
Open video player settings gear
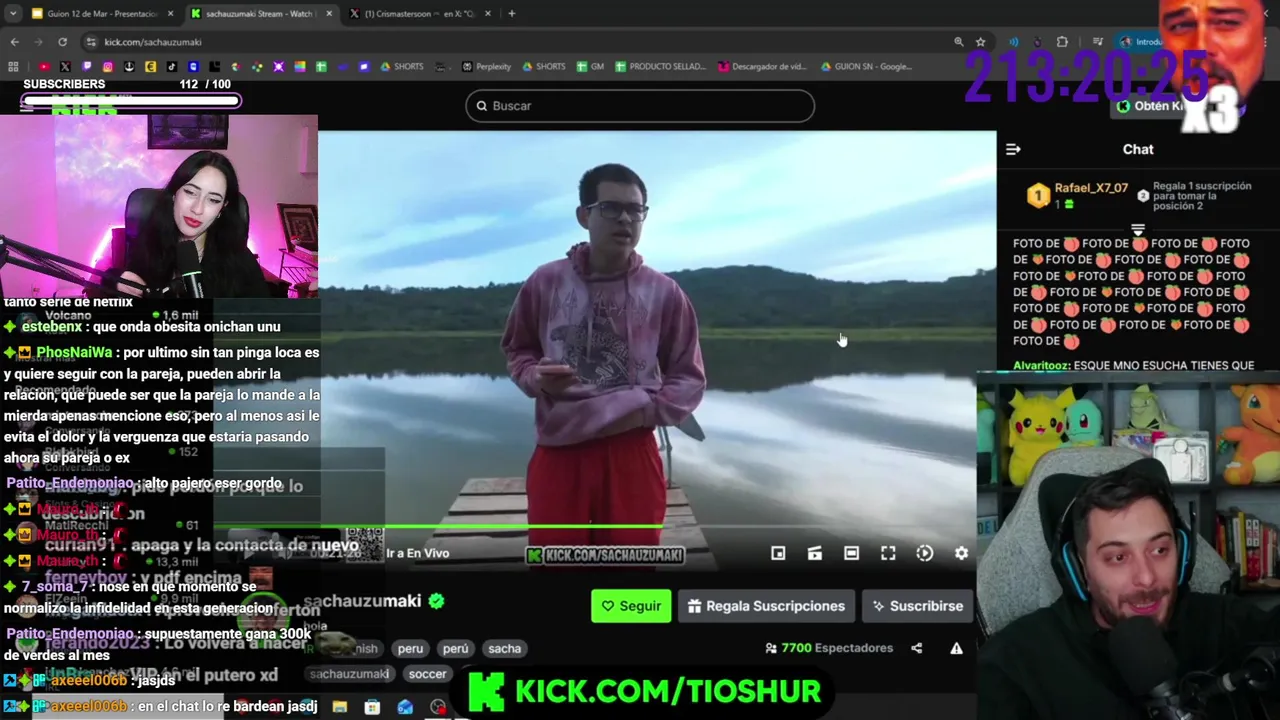(961, 553)
